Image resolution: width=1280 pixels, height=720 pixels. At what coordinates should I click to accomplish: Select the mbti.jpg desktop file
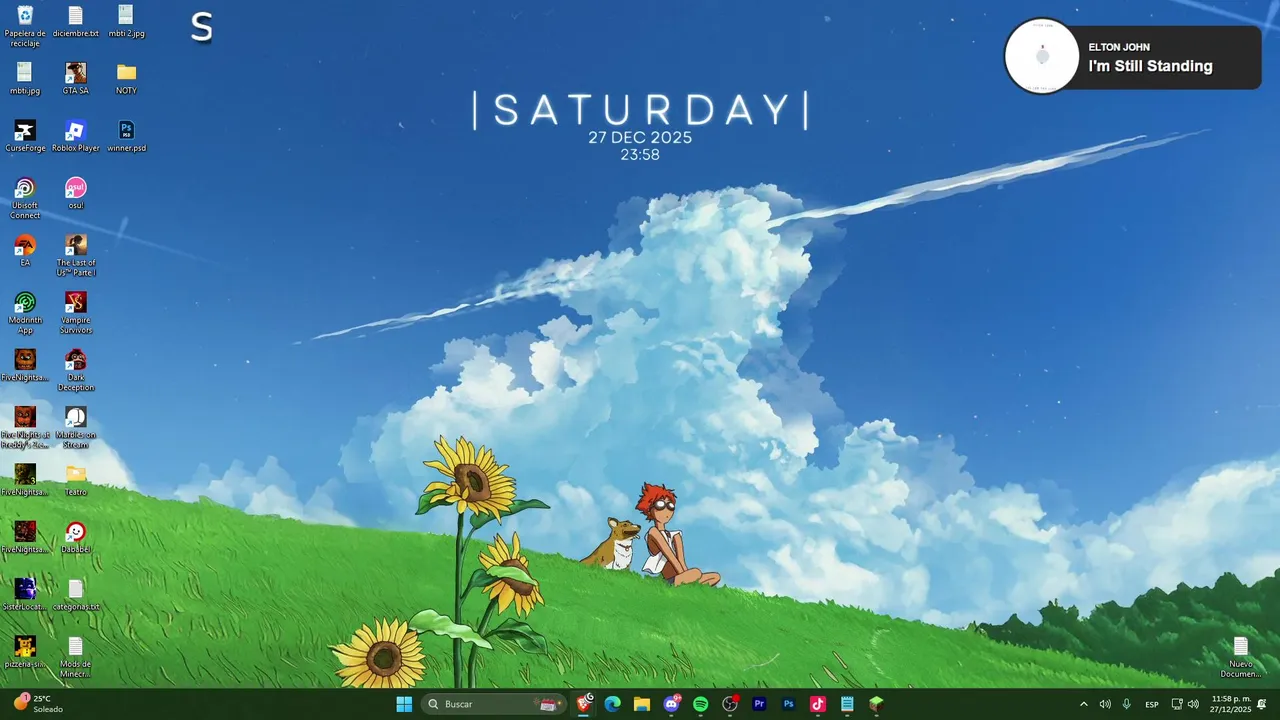pos(25,79)
